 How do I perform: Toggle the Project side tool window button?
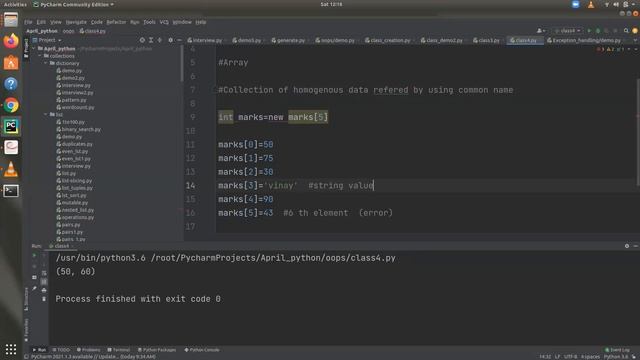[x=26, y=48]
